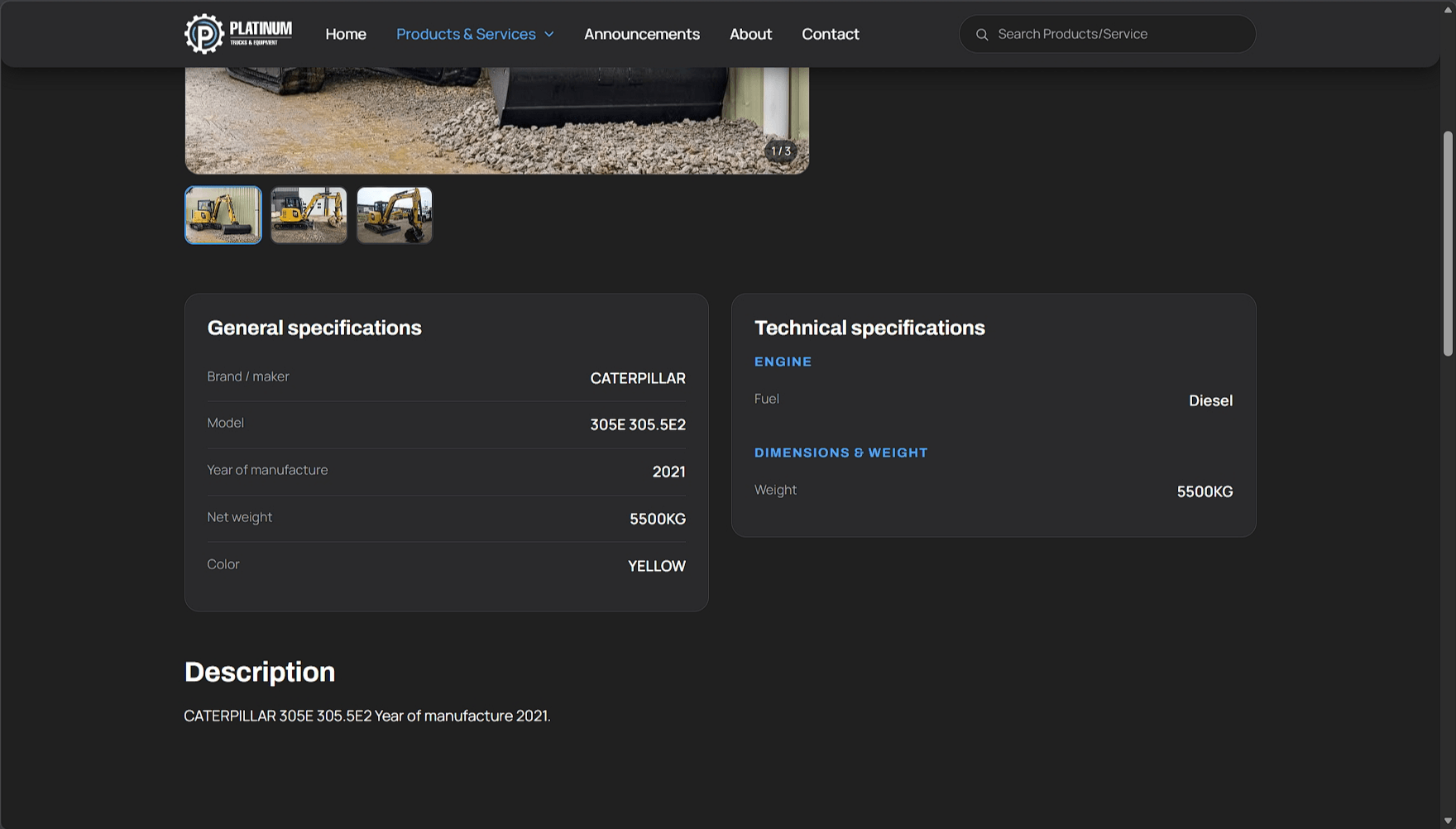The width and height of the screenshot is (1456, 829).
Task: Click the YELLOW color value
Action: tap(657, 566)
